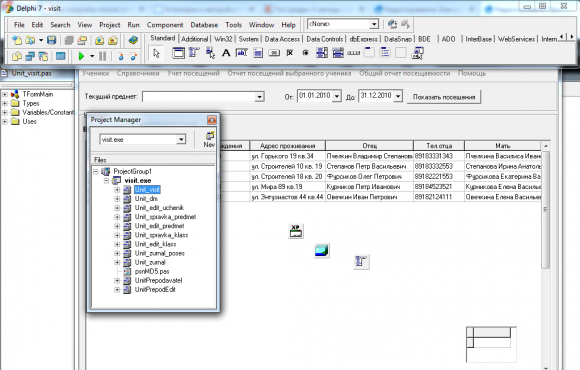Switch to the Data Access palette tab

[282, 39]
